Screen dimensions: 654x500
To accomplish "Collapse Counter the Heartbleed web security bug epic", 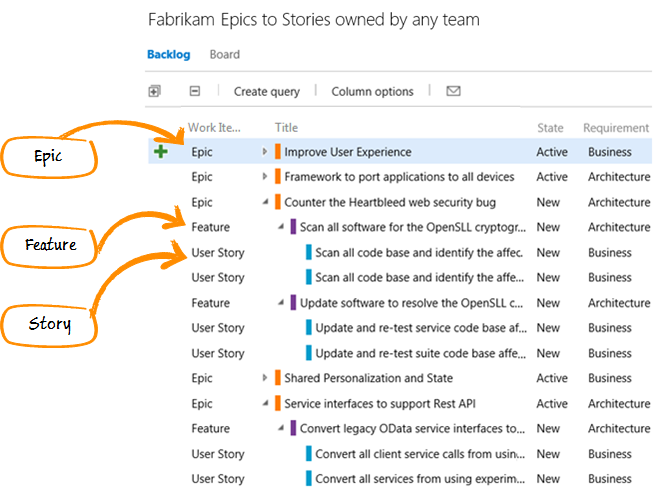I will tap(265, 202).
